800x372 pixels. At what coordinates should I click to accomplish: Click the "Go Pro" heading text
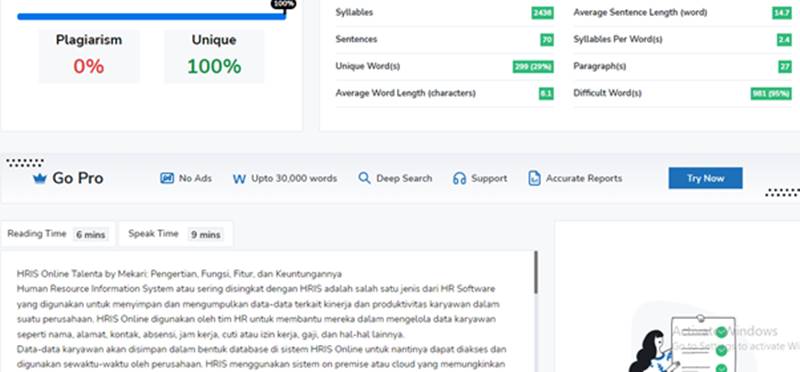[x=78, y=178]
